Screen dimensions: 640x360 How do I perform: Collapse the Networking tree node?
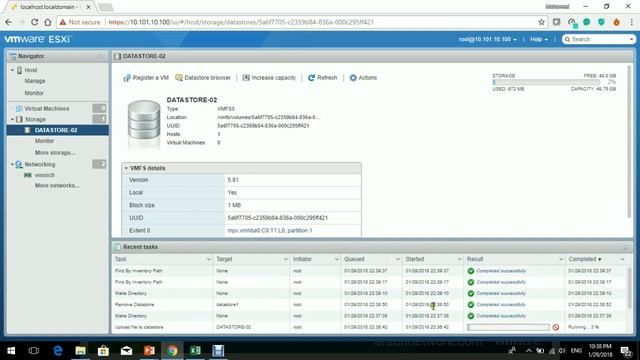pos(12,164)
